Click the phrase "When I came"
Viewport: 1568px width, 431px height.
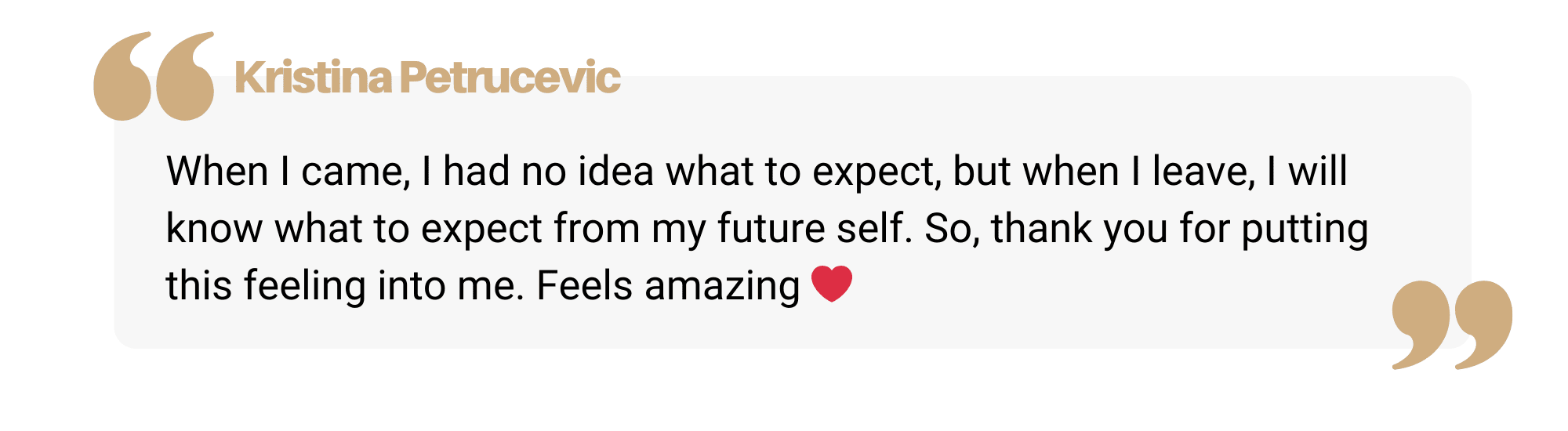[x=288, y=172]
